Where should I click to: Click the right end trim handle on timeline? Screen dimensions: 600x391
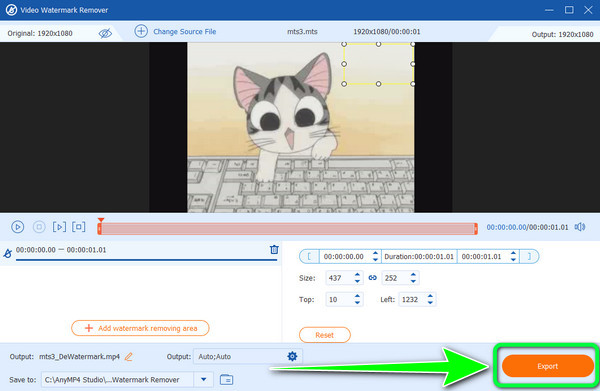pos(476,229)
